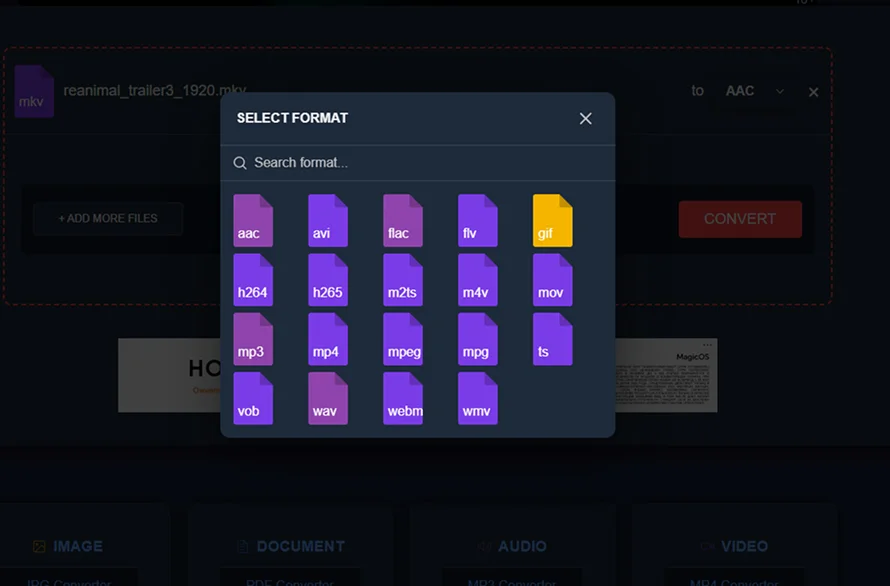Click the Add More Files button
890x586 pixels.
tap(108, 219)
